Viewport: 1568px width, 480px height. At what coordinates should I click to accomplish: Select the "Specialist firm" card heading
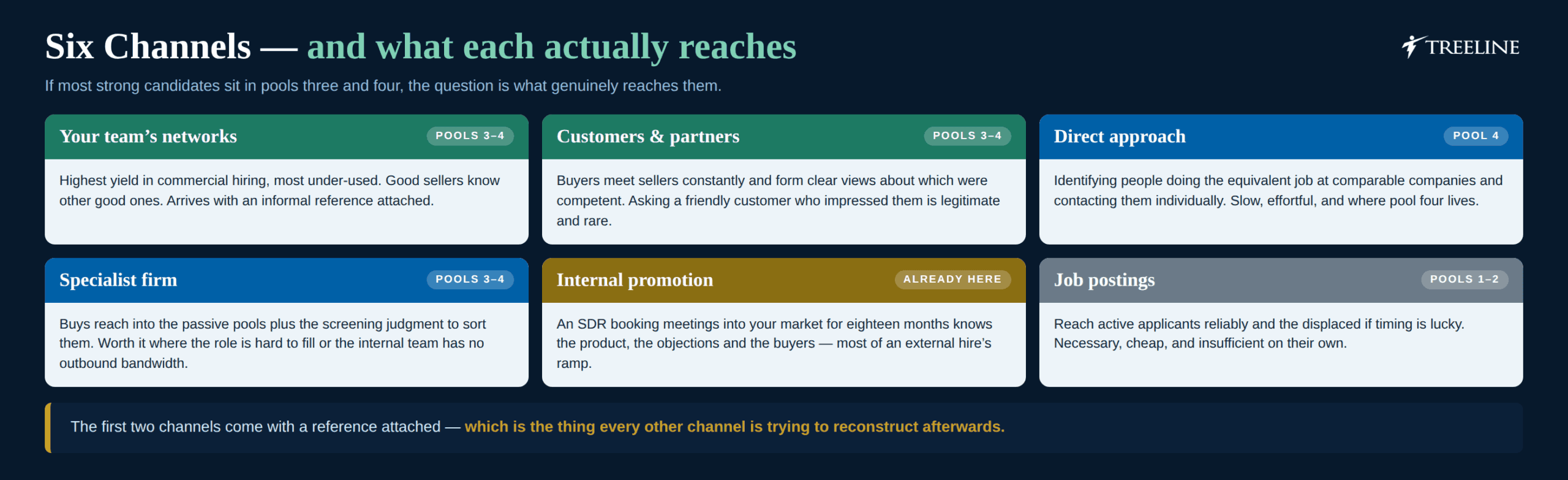tap(118, 280)
